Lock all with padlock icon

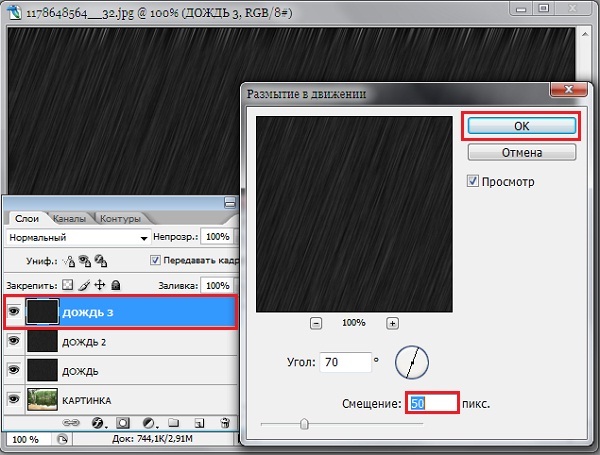point(116,285)
